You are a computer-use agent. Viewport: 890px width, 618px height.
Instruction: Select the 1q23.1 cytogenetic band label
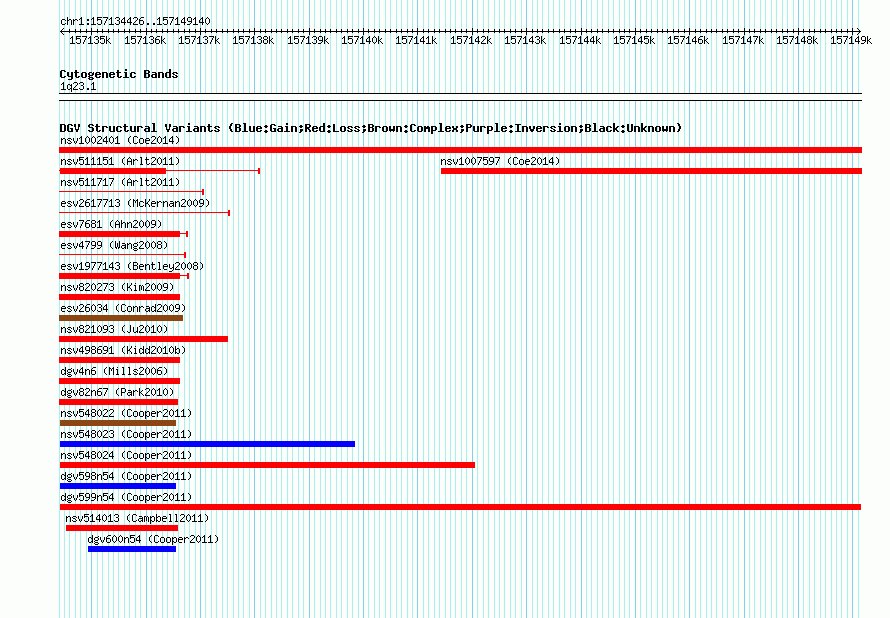click(78, 86)
